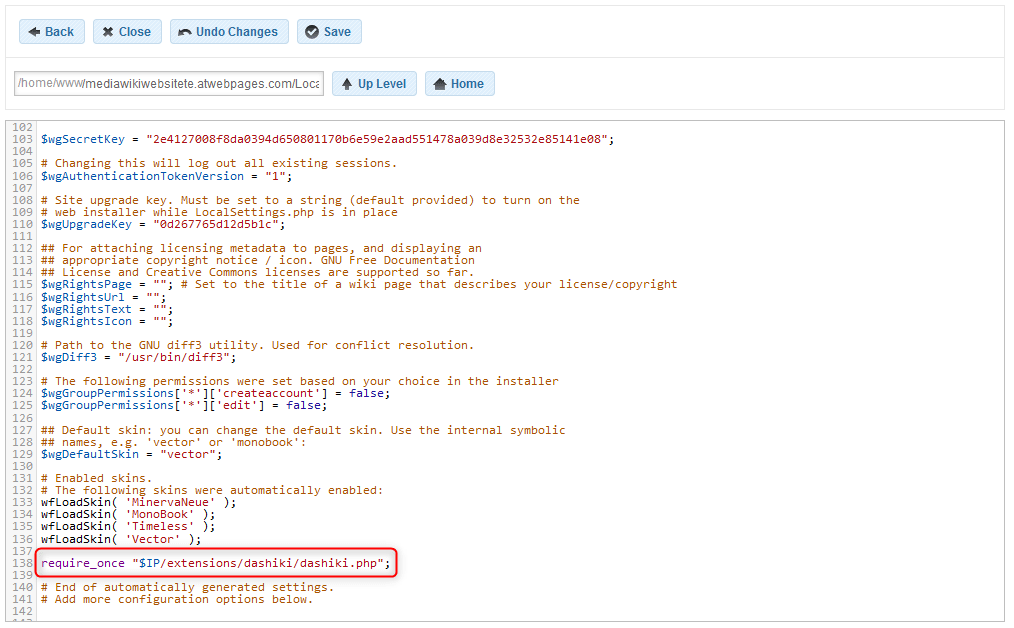1014x628 pixels.
Task: Select the Back button
Action: 51,31
